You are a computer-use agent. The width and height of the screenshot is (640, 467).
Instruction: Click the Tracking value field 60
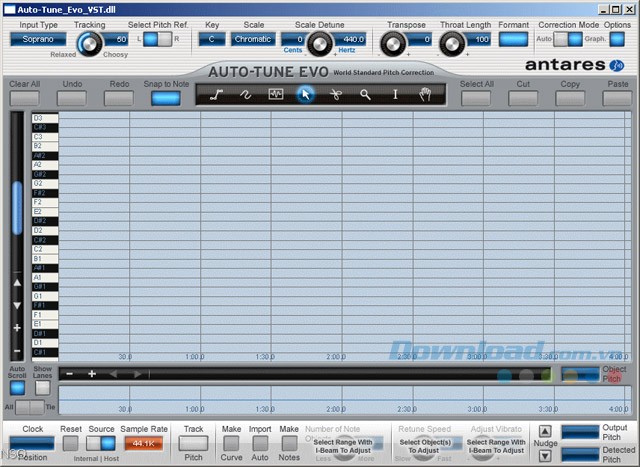click(117, 39)
